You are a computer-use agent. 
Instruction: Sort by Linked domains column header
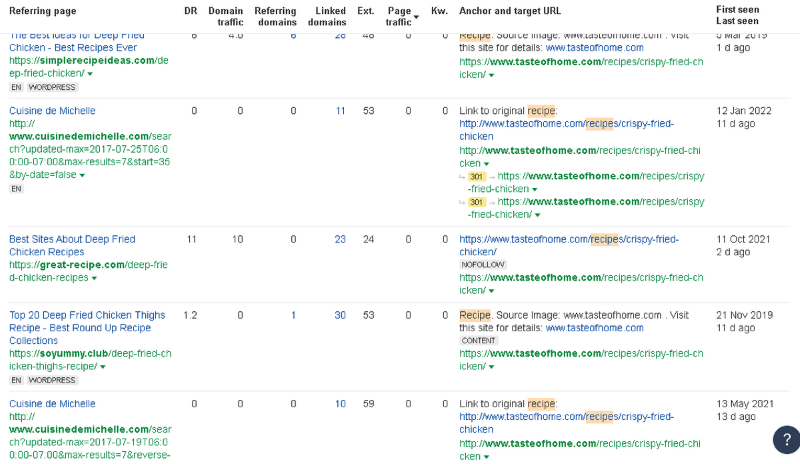pos(327,16)
